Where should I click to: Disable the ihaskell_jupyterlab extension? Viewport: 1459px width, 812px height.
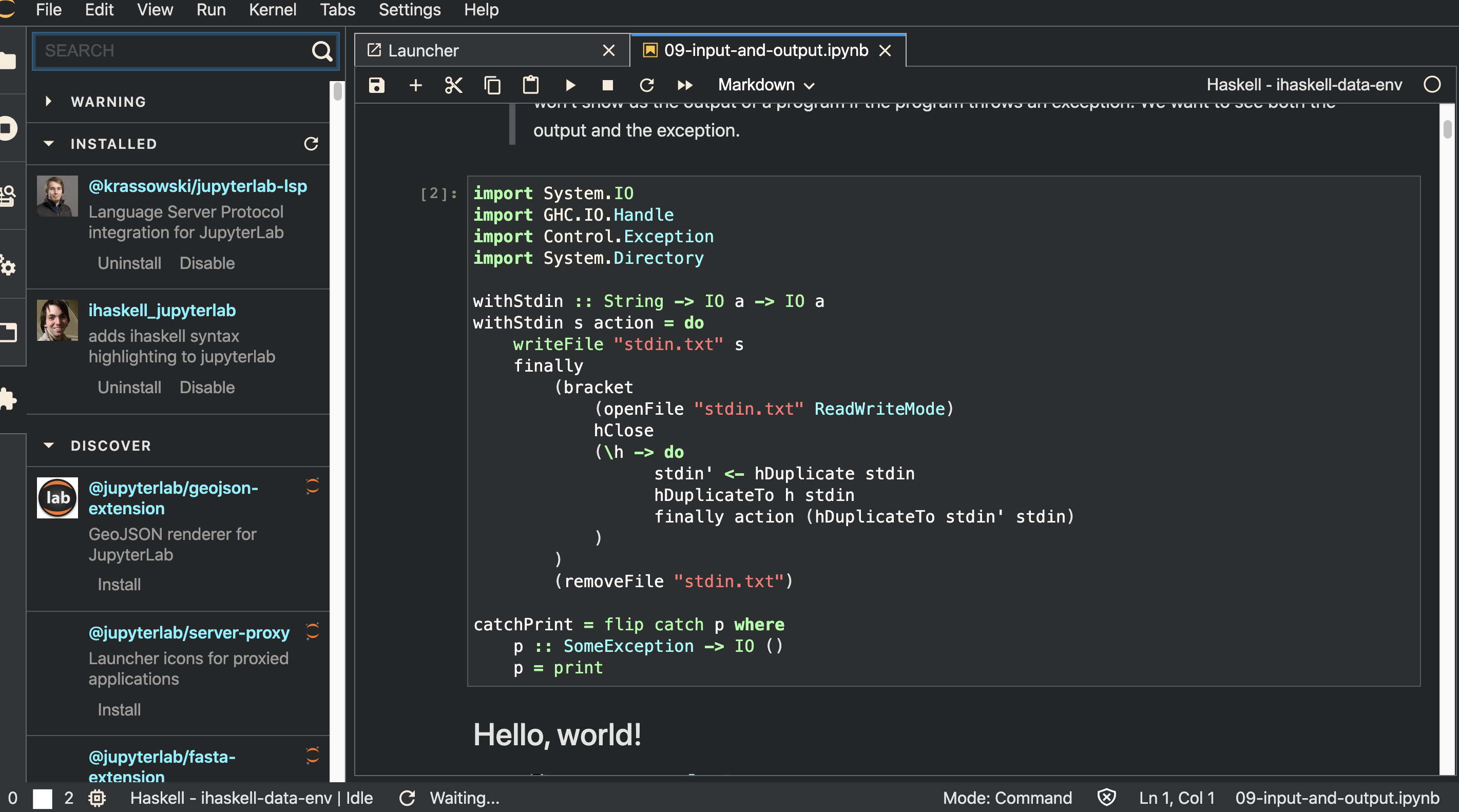pyautogui.click(x=207, y=388)
